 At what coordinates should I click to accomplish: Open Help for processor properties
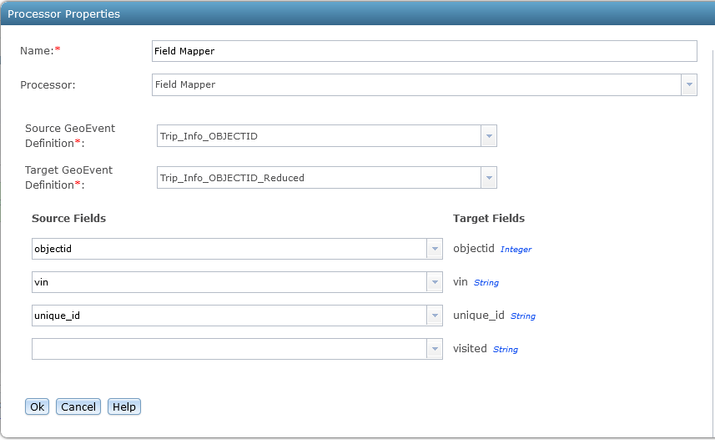point(124,407)
